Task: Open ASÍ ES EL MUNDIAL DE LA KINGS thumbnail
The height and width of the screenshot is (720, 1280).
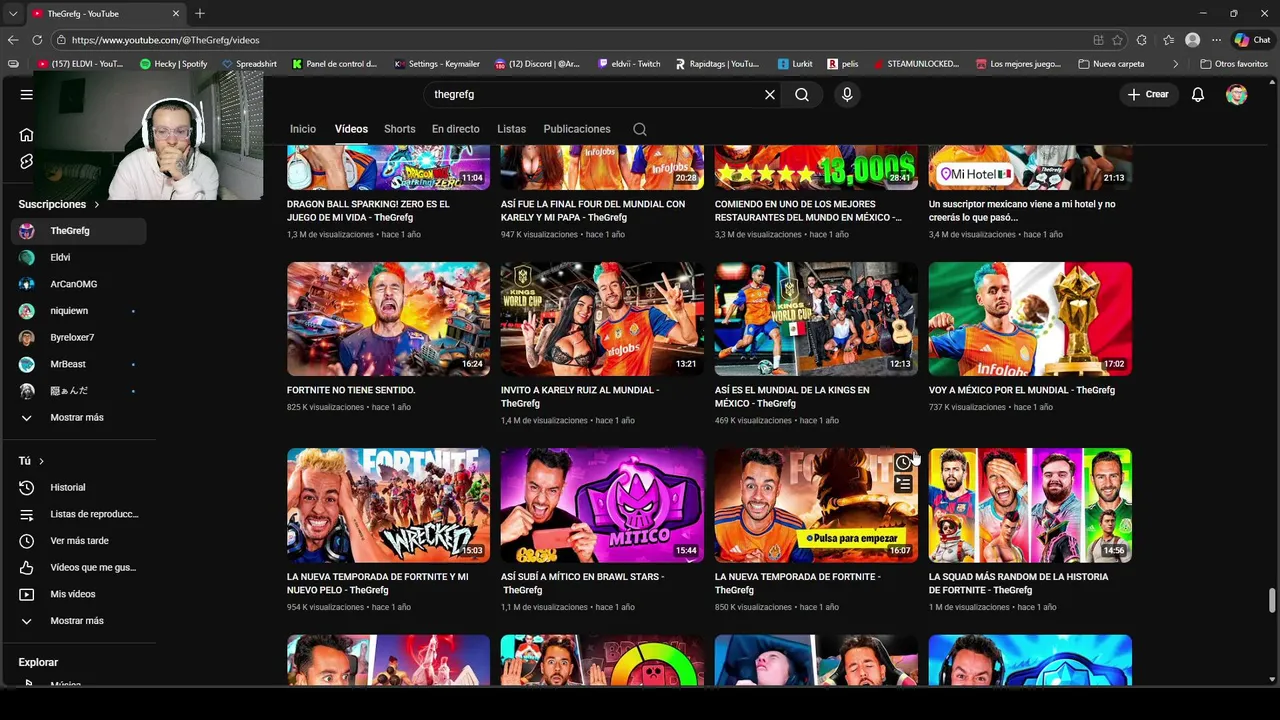Action: click(x=816, y=319)
